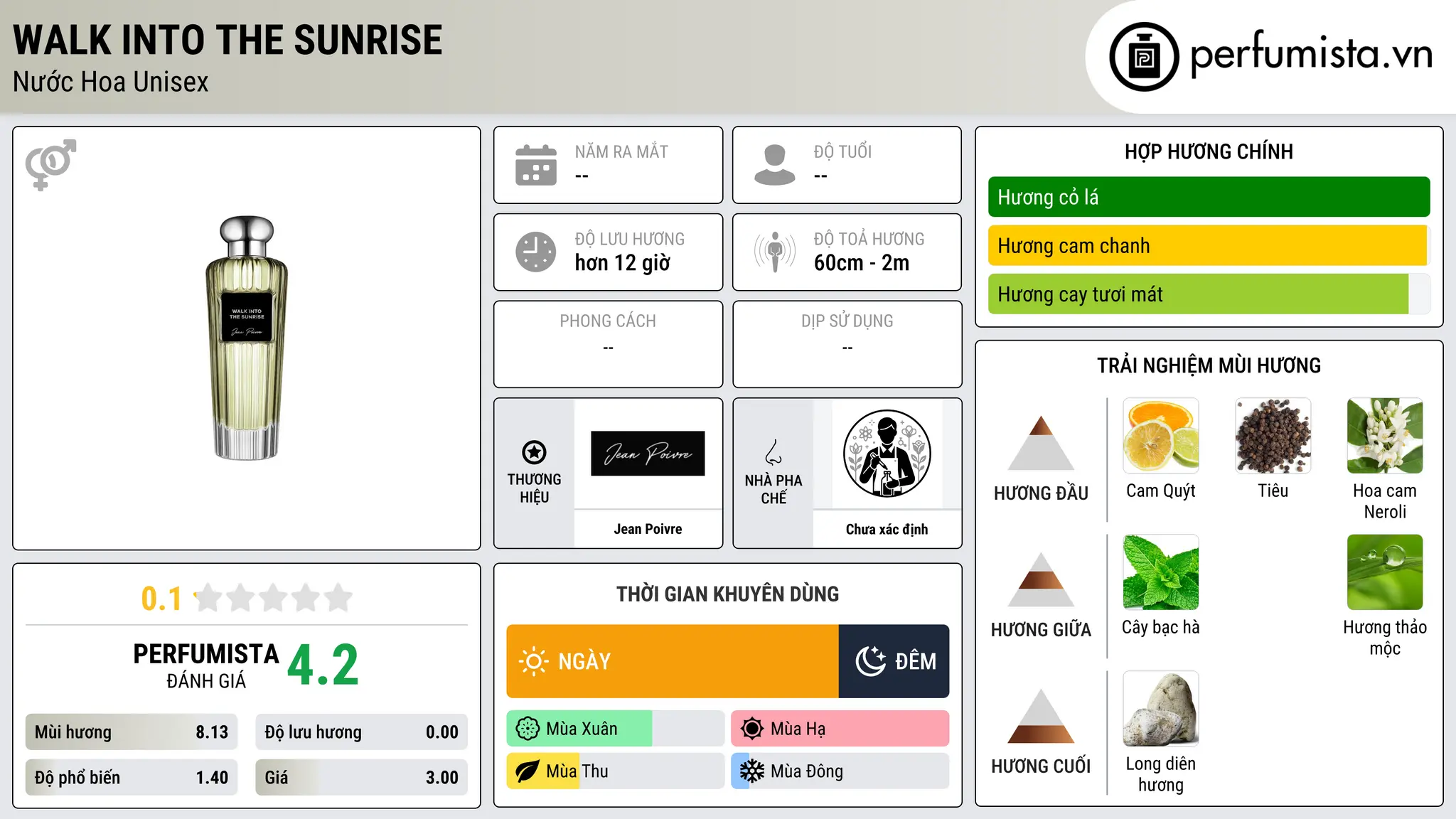
Task: Click the sun icon in the Ngày bar
Action: coord(534,661)
